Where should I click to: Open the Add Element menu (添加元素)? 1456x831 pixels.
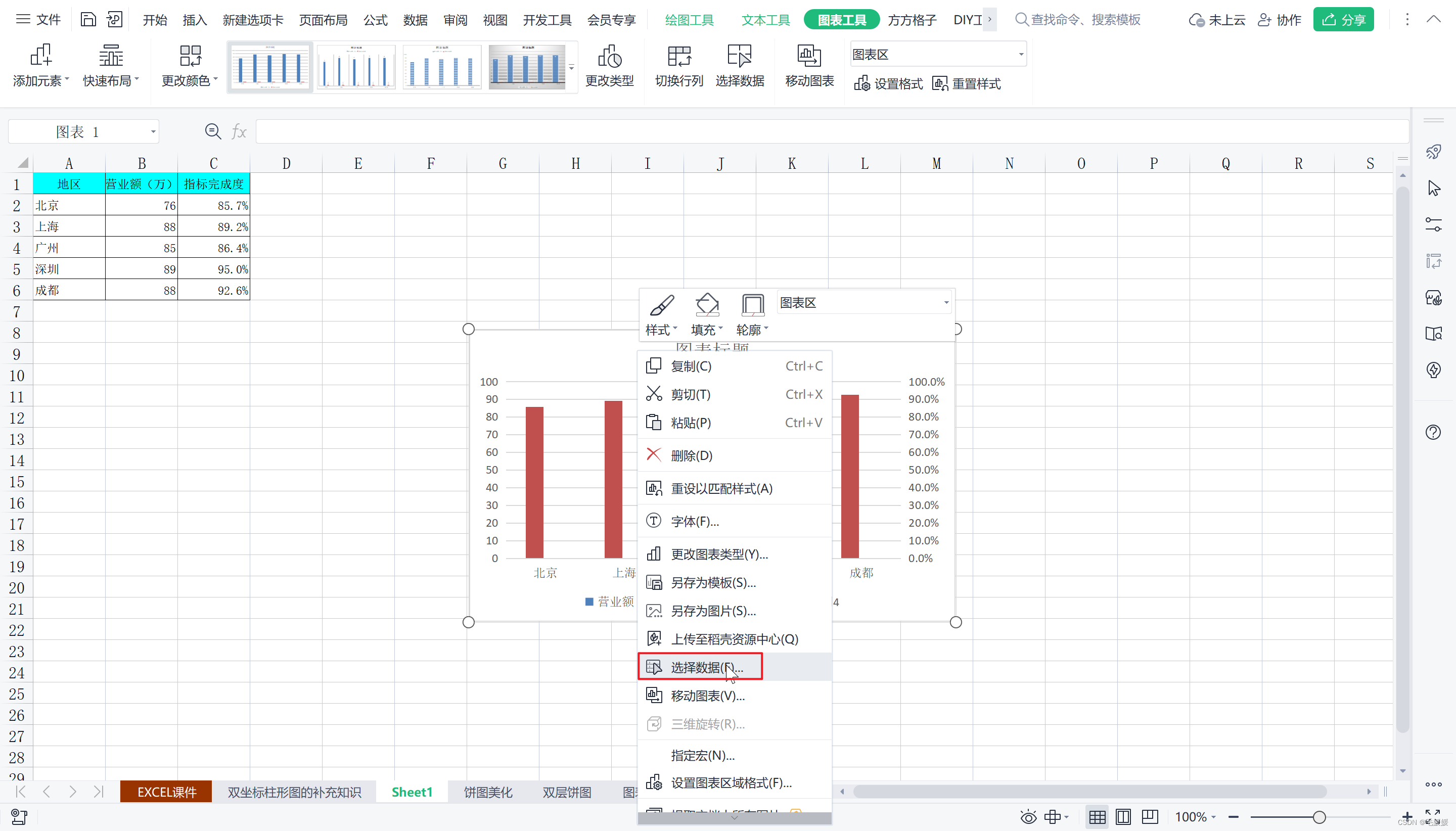tap(40, 66)
